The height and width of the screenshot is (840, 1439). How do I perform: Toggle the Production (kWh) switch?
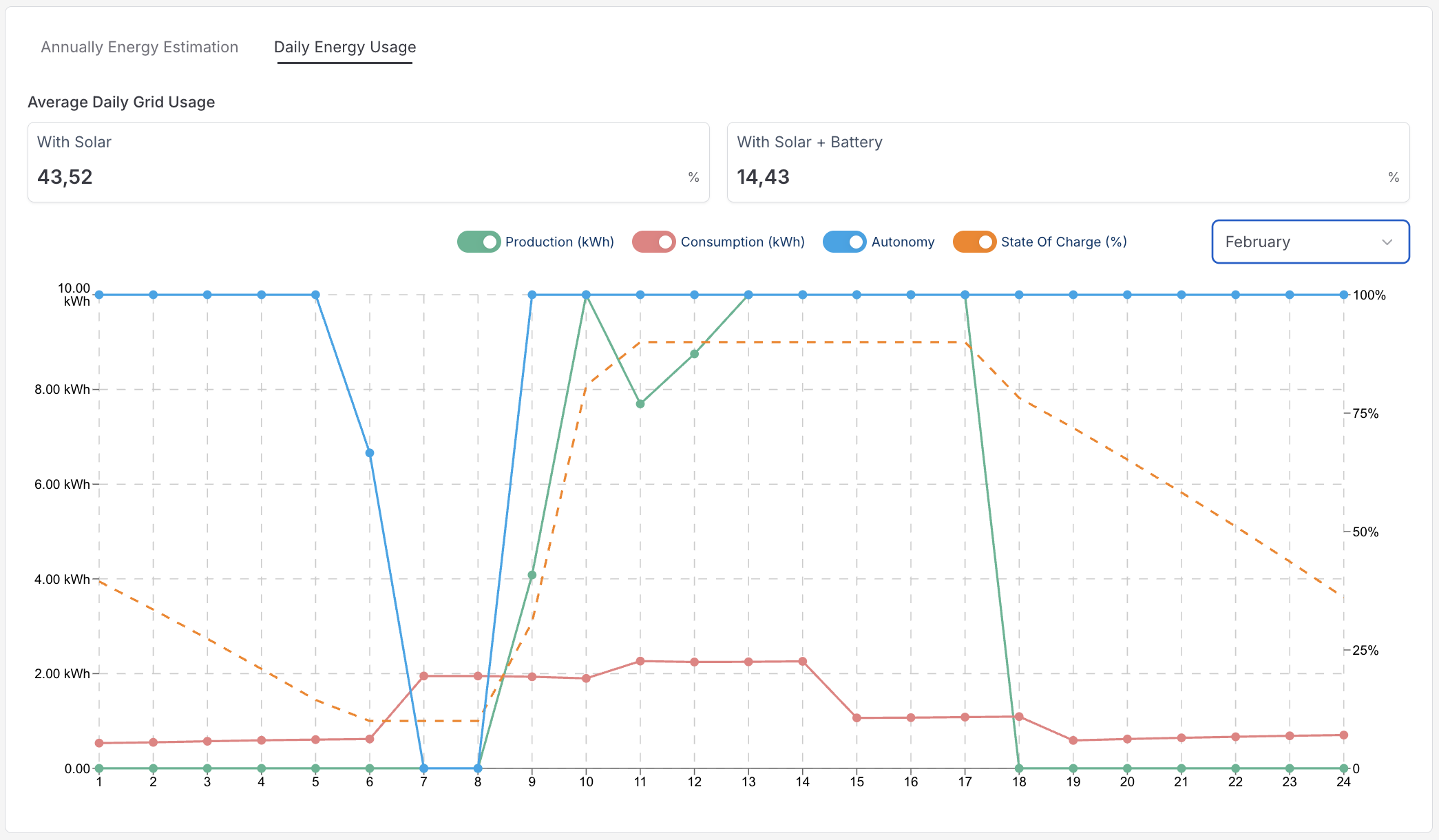pos(479,242)
